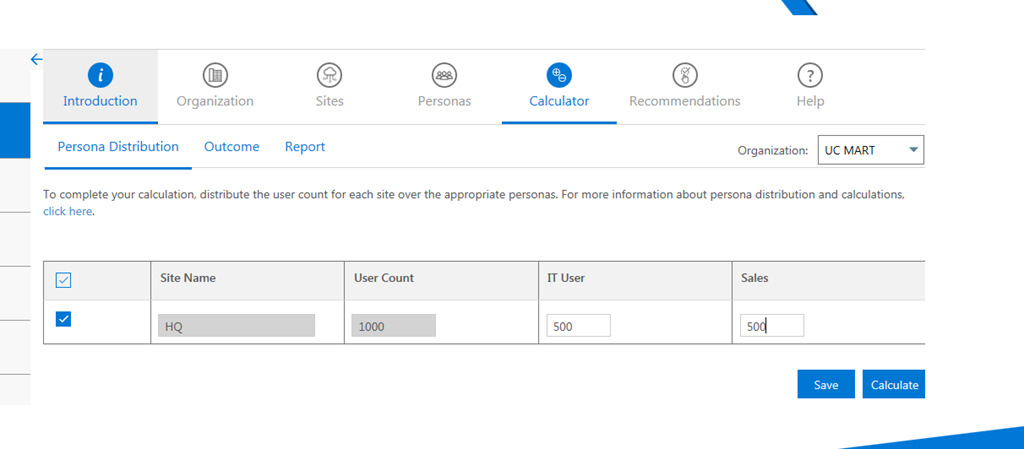Click the HQ Site Name field

[236, 326]
